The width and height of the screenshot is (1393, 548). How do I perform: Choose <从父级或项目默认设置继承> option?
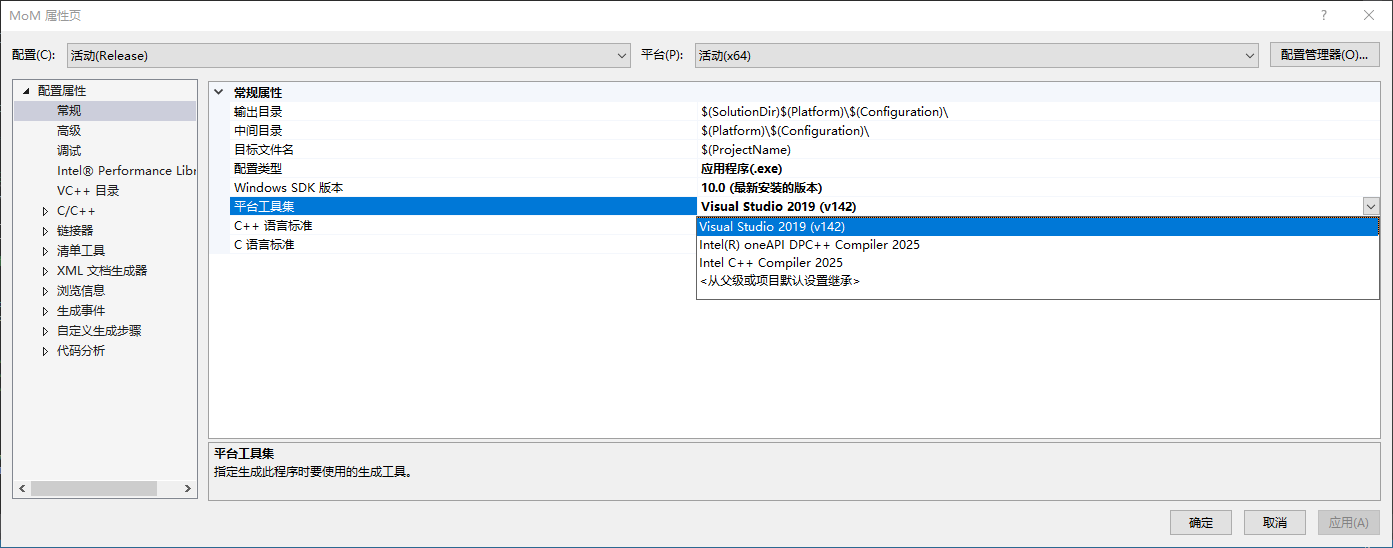coord(1038,281)
